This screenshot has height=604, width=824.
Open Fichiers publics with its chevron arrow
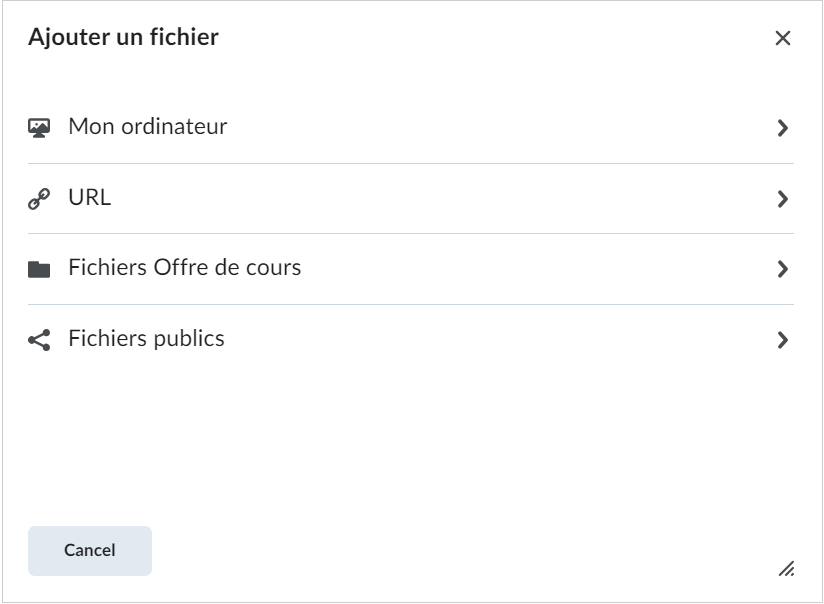(782, 340)
